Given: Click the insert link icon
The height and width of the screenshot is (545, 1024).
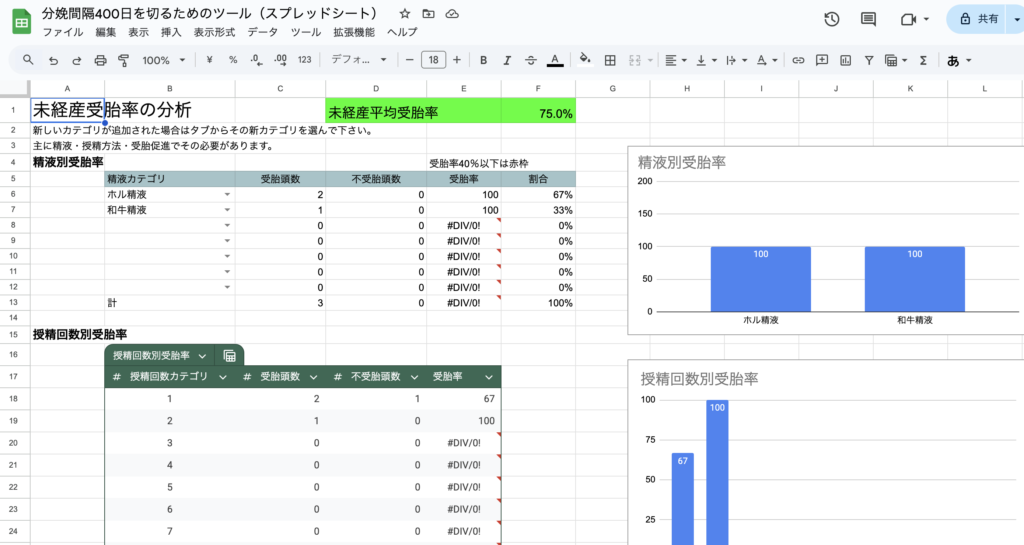Looking at the screenshot, I should click(798, 60).
